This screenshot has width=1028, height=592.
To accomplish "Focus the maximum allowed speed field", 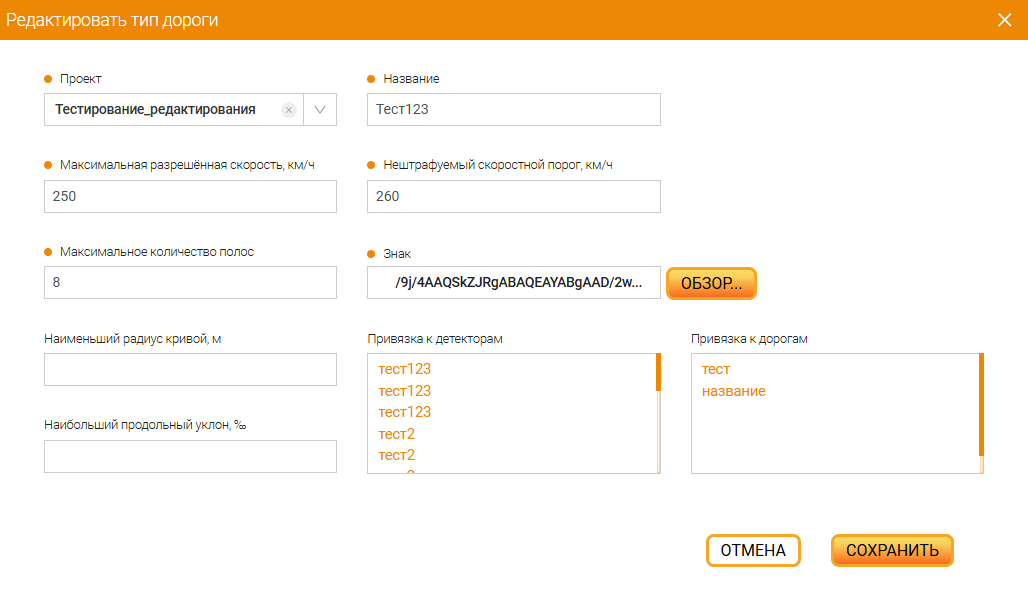I will tap(190, 197).
